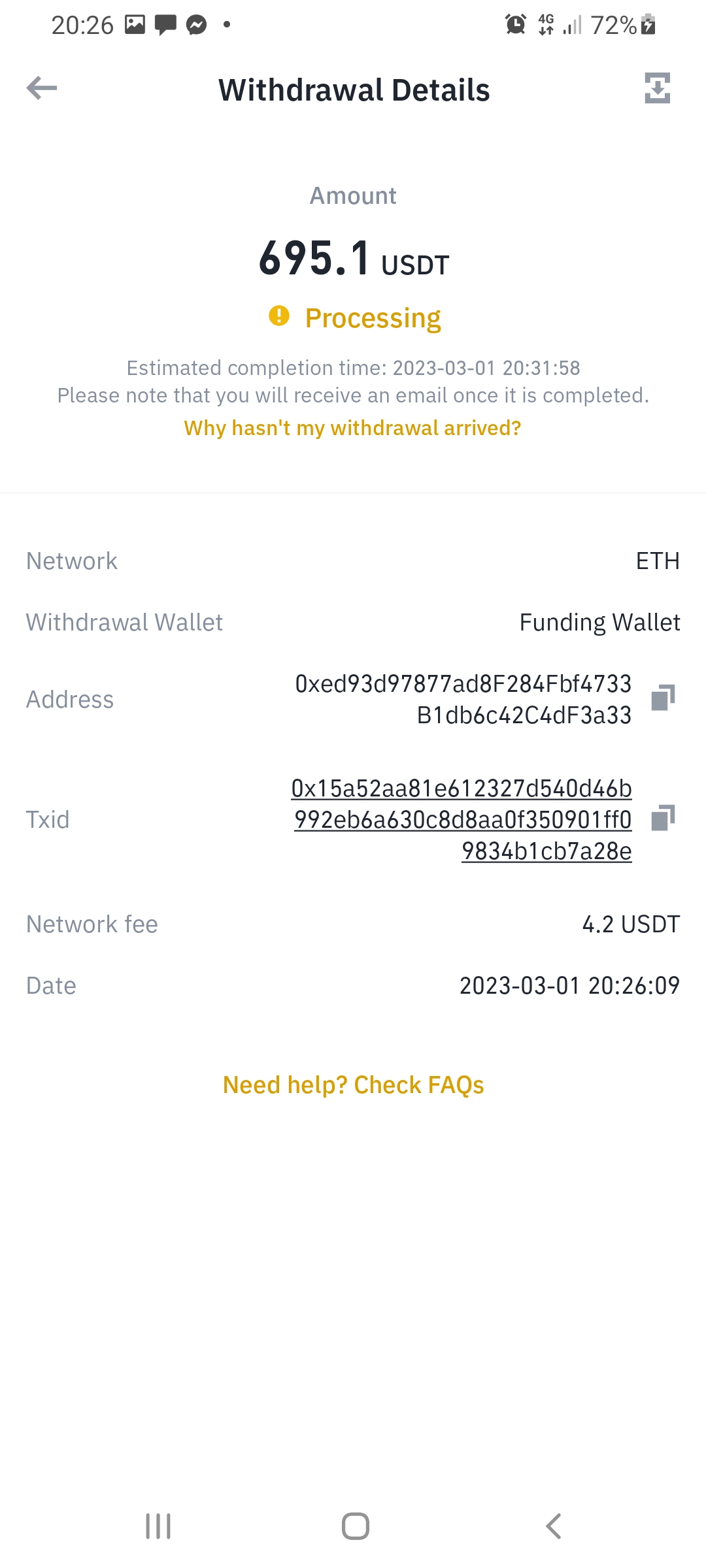Viewport: 706px width, 1568px height.
Task: Copy the Txid hash
Action: (663, 818)
